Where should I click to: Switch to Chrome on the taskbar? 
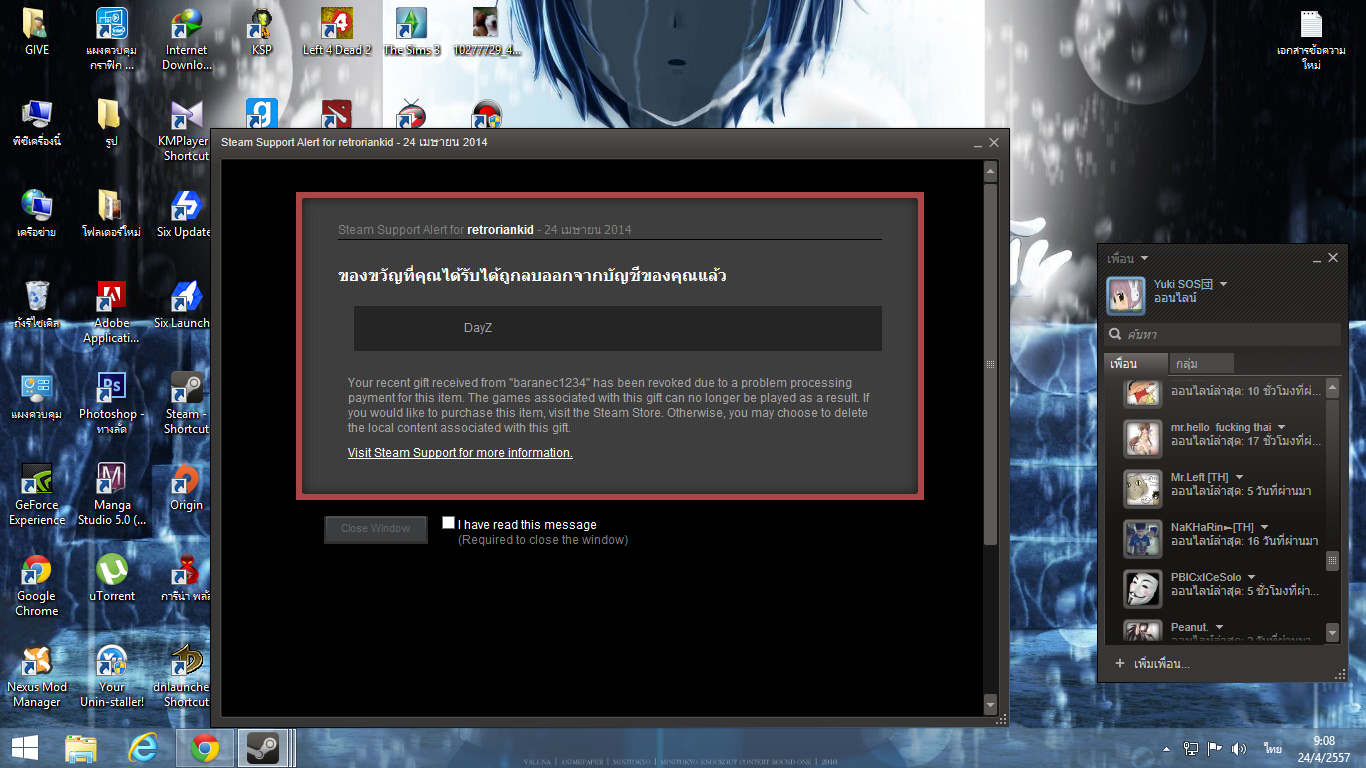[205, 747]
